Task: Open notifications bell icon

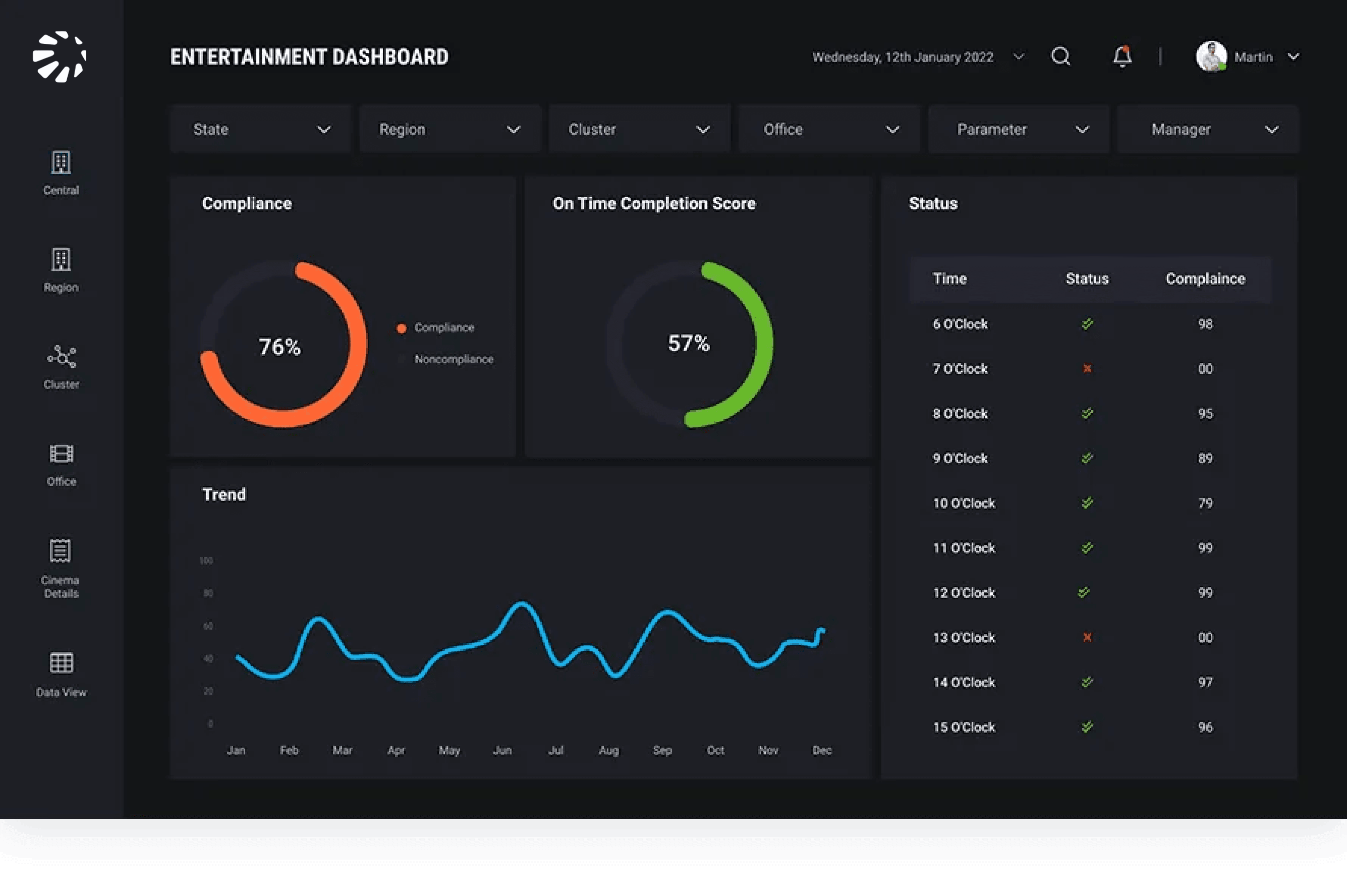Action: click(1122, 57)
